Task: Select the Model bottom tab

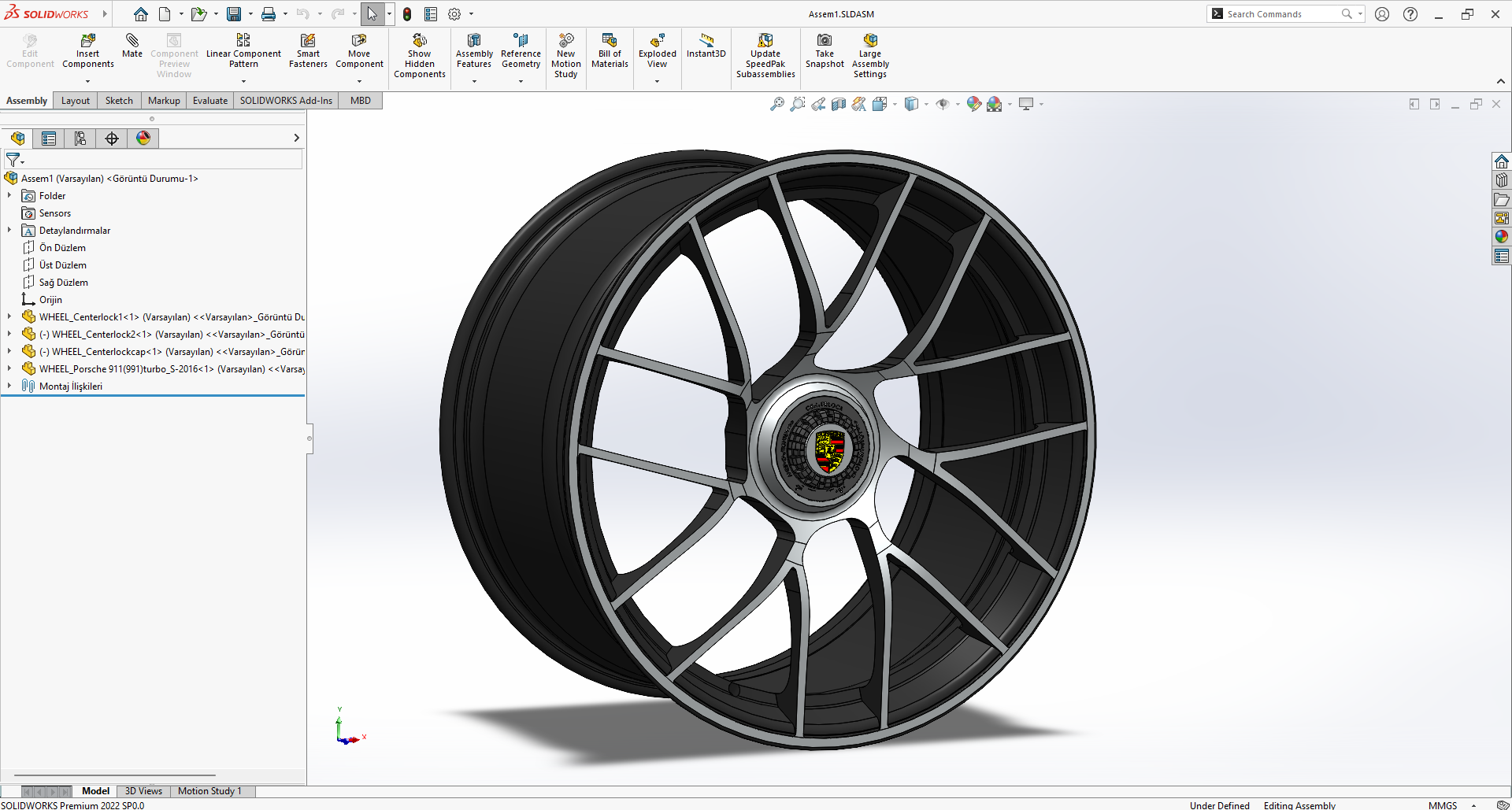Action: click(x=95, y=791)
